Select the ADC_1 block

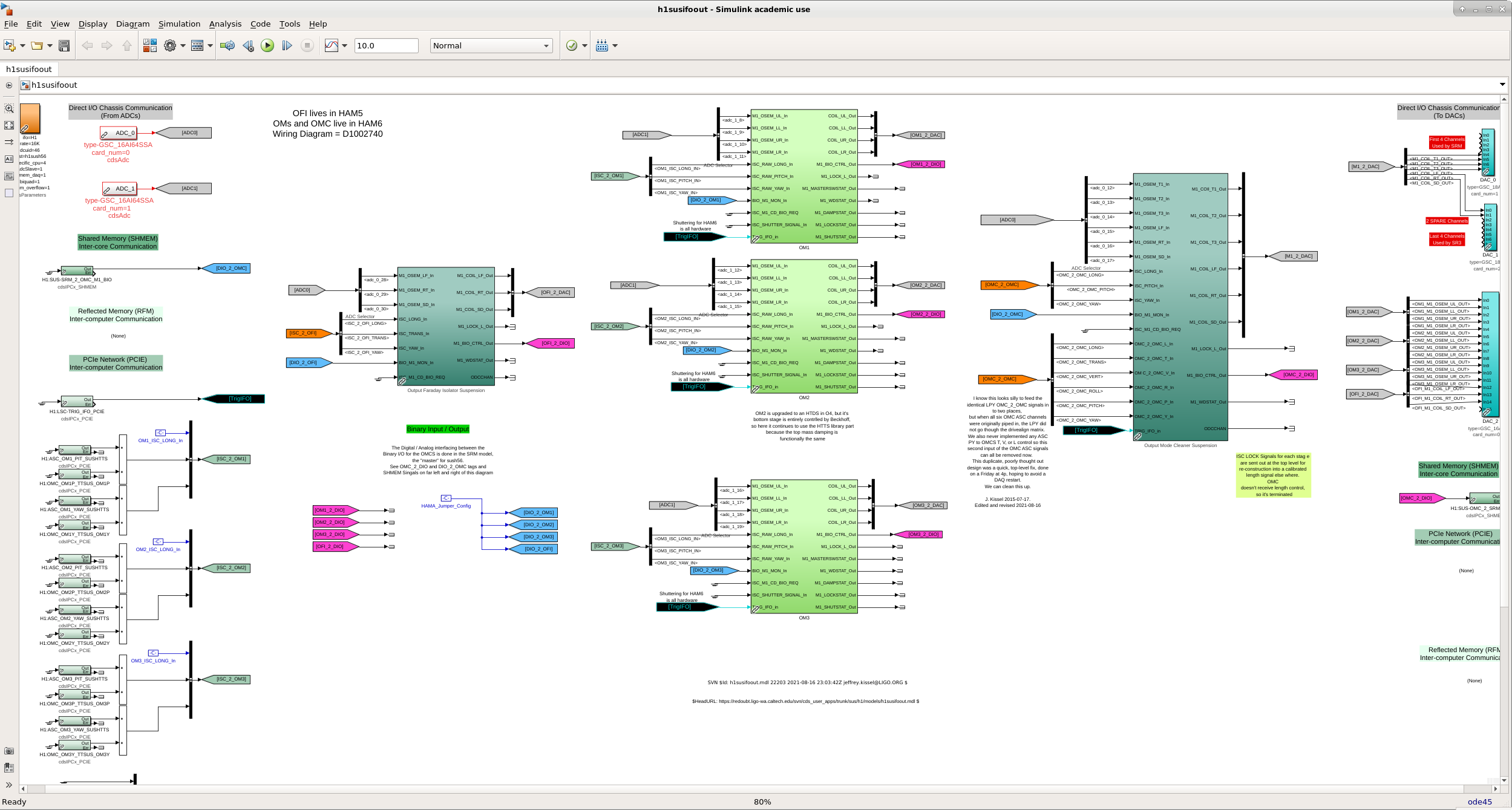(120, 189)
